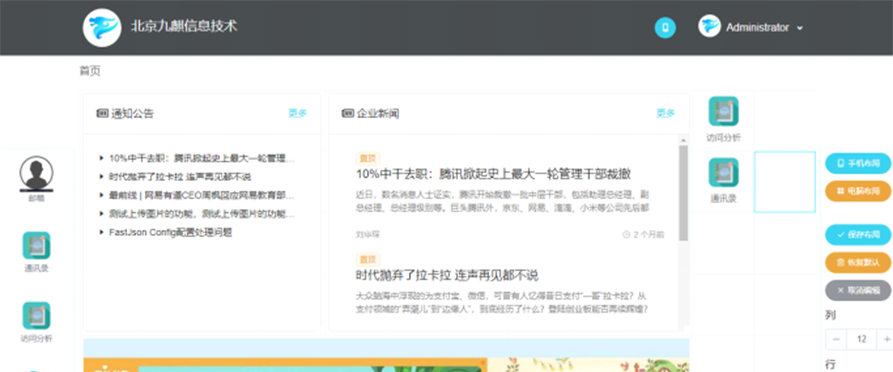893x372 pixels.
Task: Decrease column count with minus button
Action: pos(836,339)
